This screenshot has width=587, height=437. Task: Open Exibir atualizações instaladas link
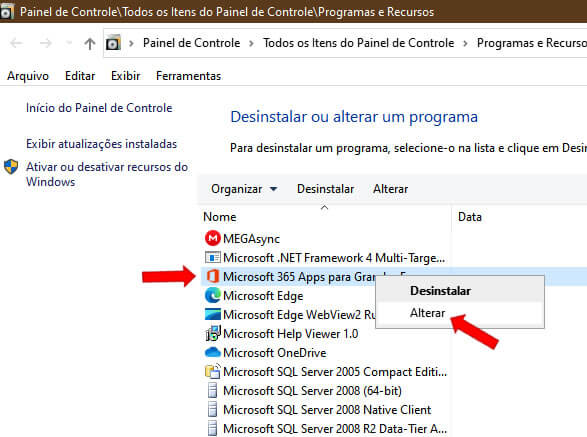pos(101,144)
